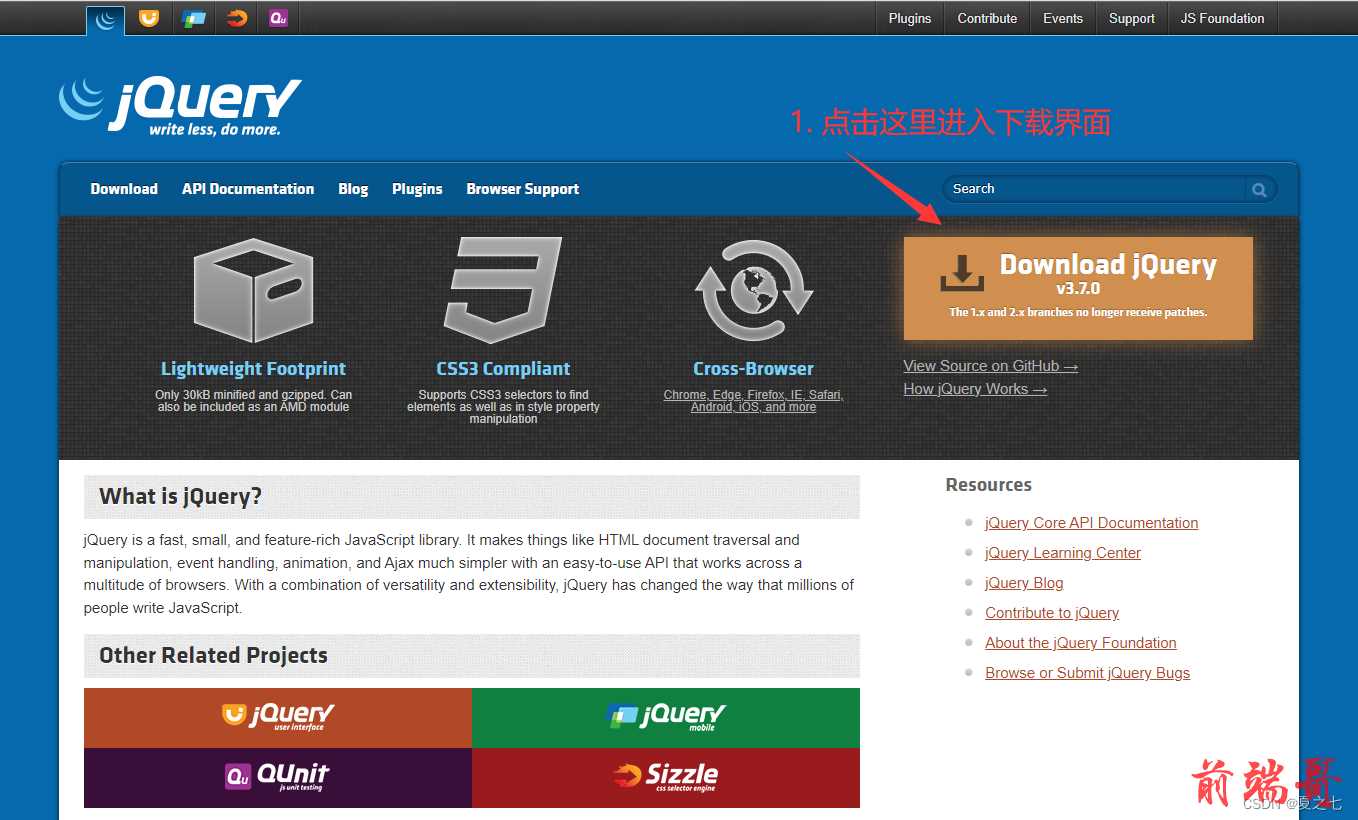Screen dimensions: 1358x820
Task: Open jQuery Learning Center link
Action: coord(1063,553)
